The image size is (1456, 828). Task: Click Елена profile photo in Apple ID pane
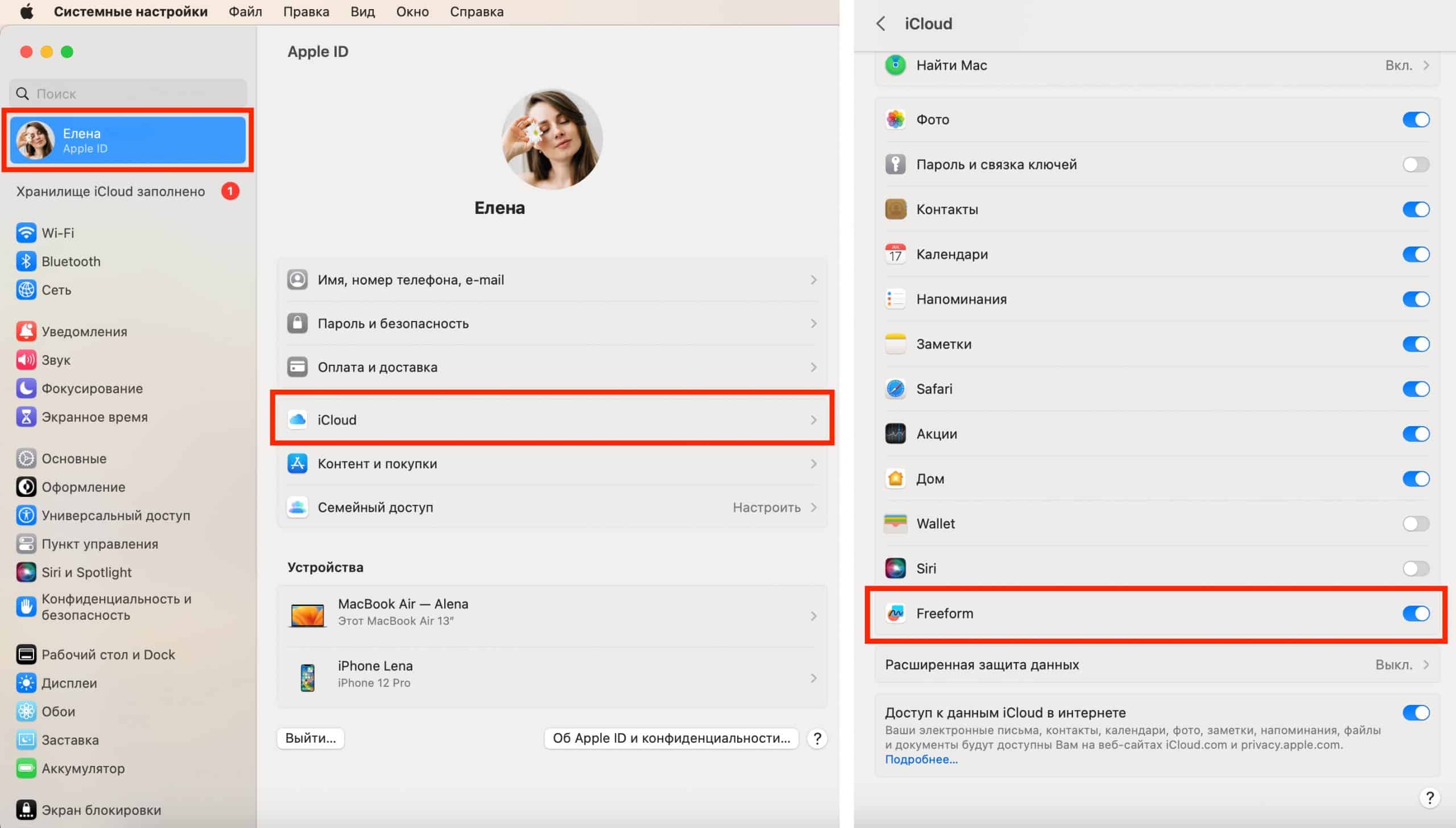coord(552,139)
